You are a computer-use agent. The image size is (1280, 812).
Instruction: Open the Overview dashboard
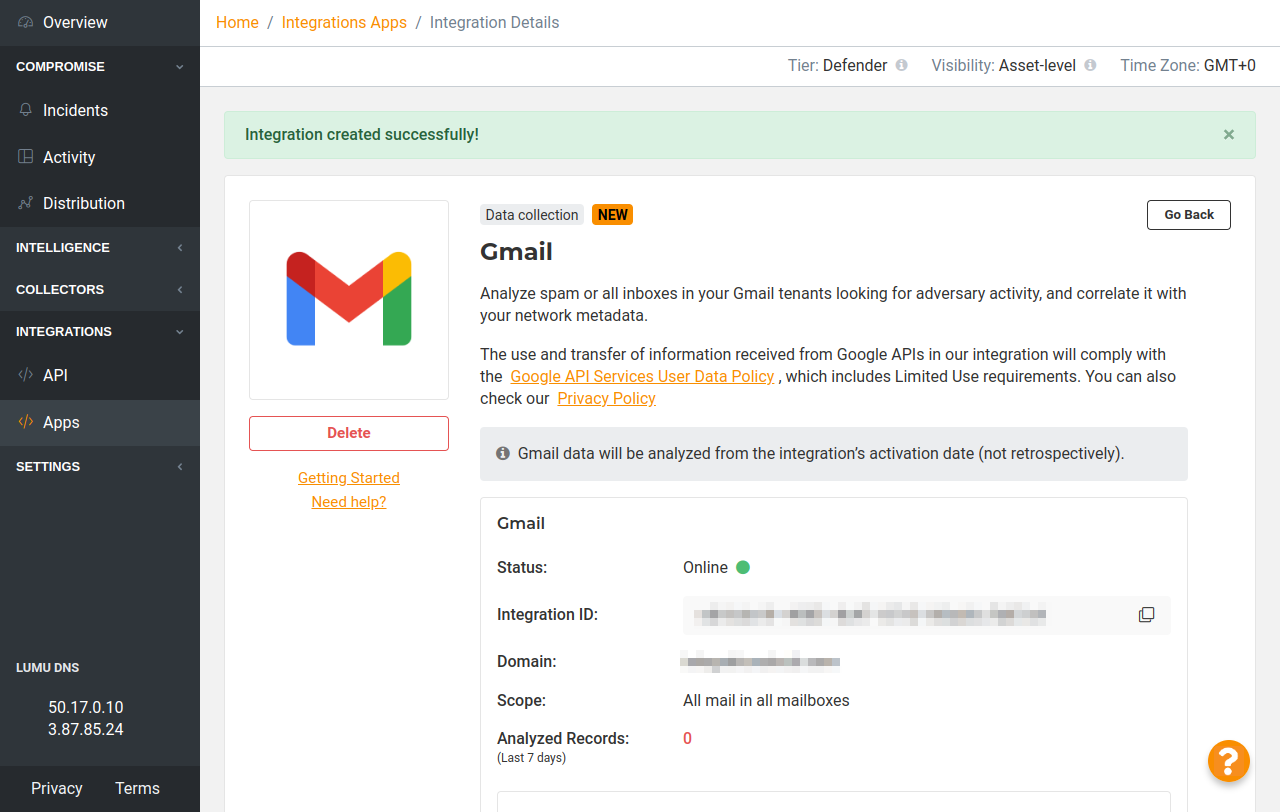[x=75, y=22]
